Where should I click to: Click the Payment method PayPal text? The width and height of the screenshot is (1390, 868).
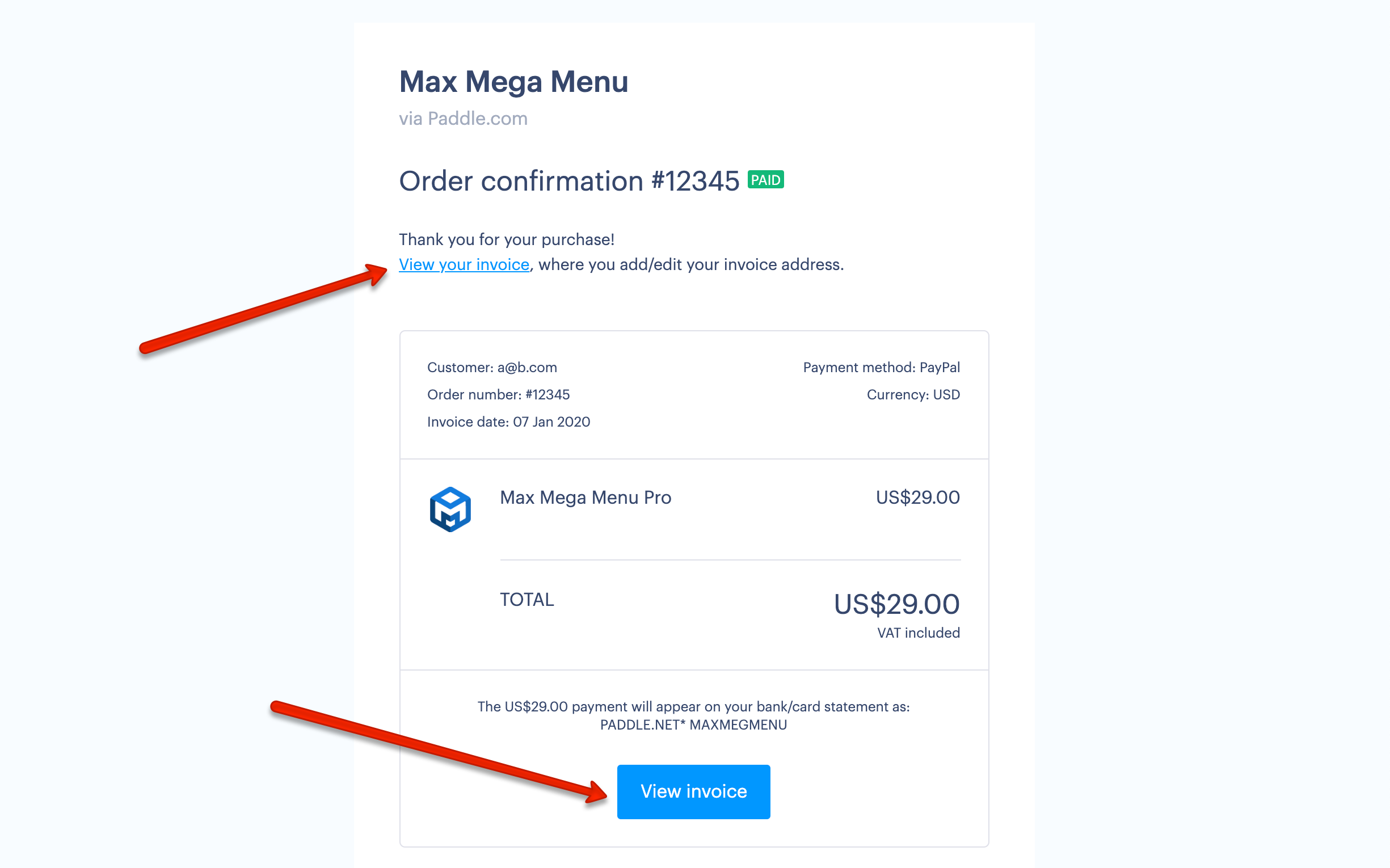[881, 368]
